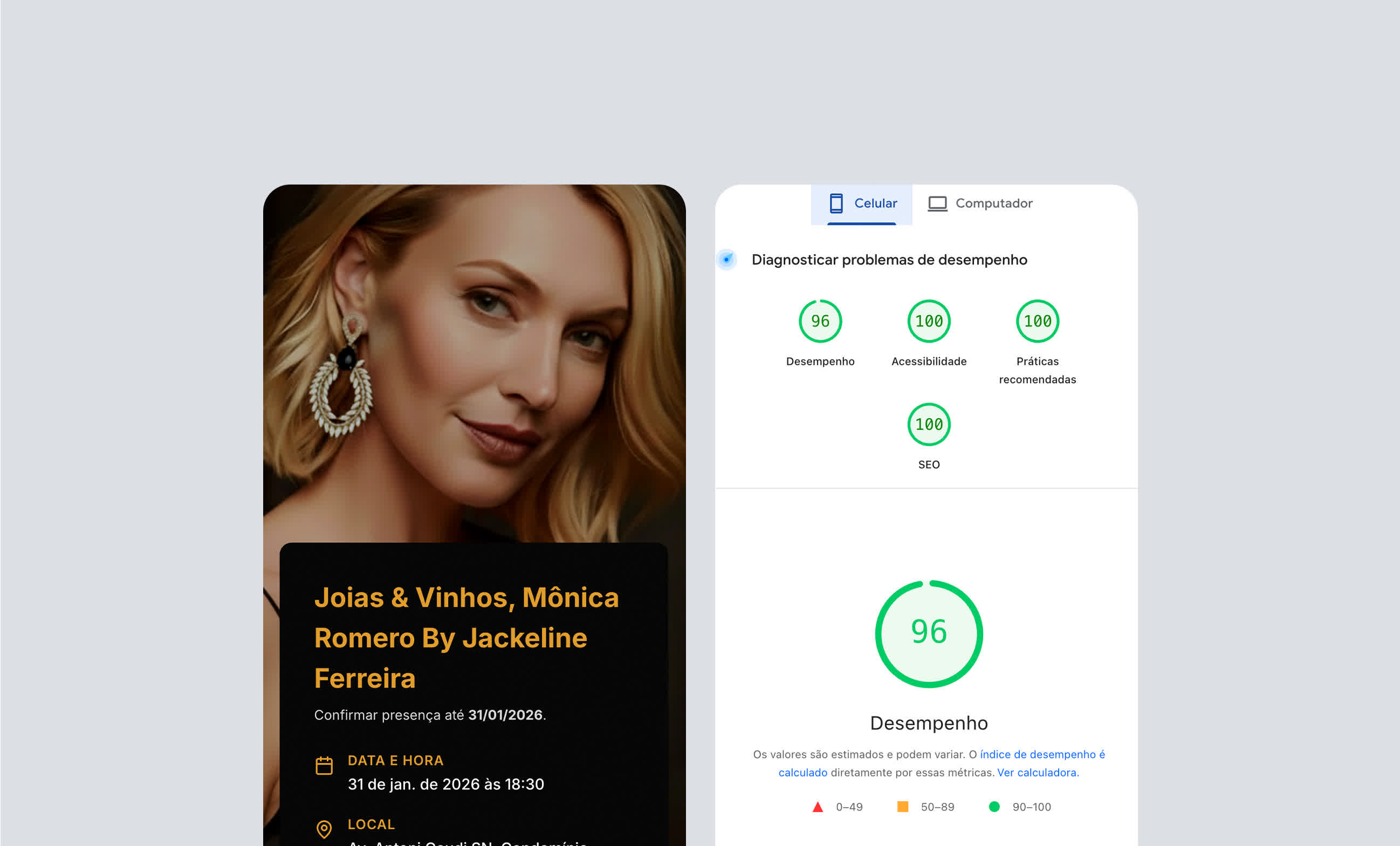Select the phone icon on the Celular tab
1400x846 pixels.
coord(835,203)
